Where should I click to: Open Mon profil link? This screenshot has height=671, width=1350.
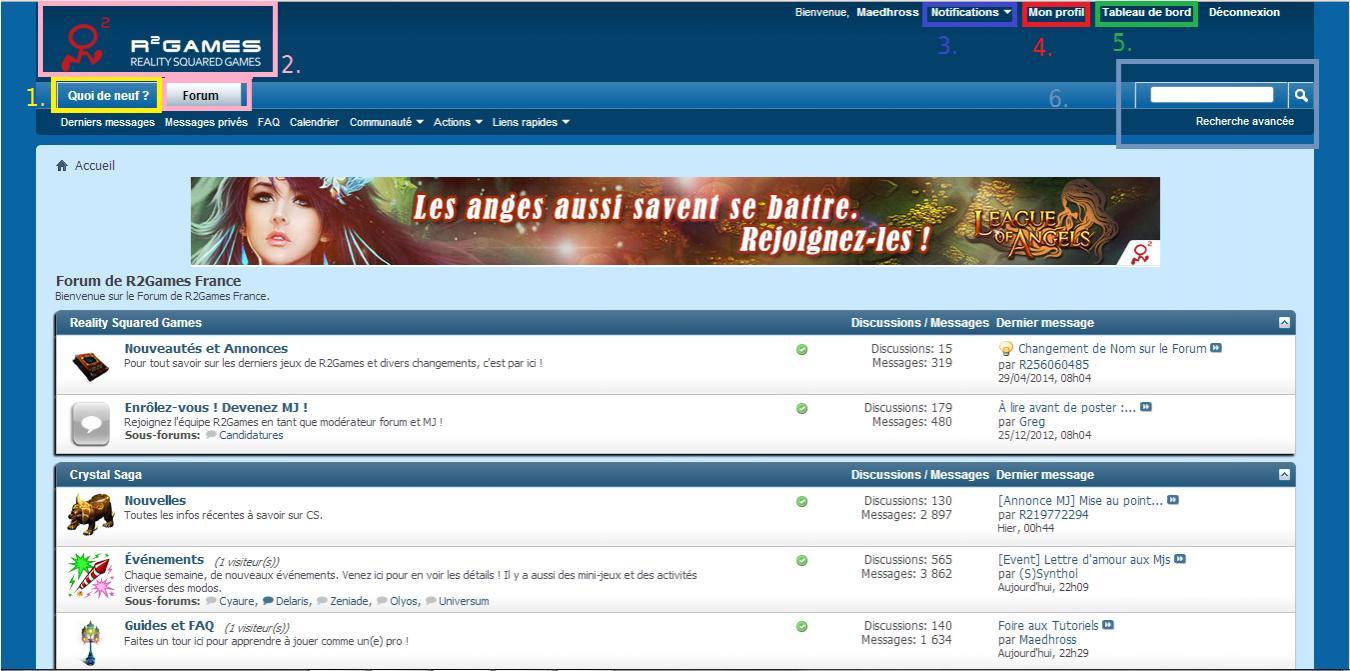coord(1056,13)
